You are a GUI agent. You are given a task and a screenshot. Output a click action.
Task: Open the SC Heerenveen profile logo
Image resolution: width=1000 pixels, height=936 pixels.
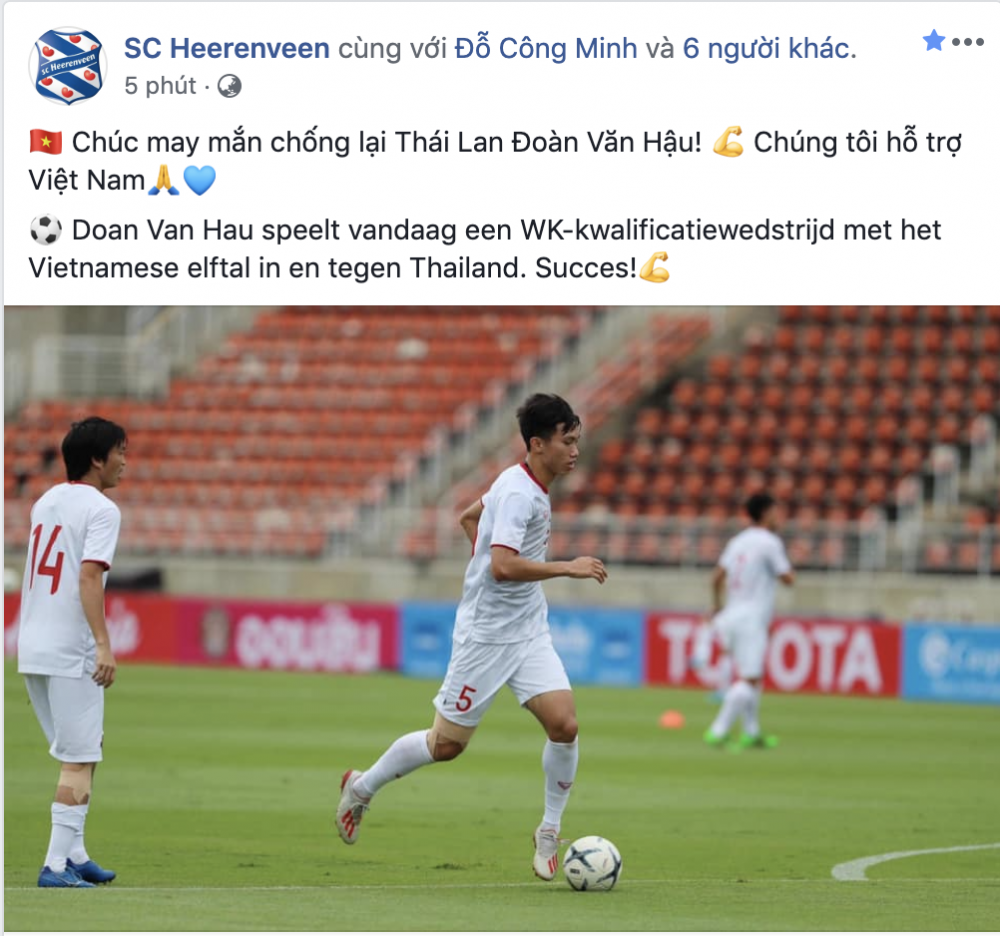[x=68, y=66]
